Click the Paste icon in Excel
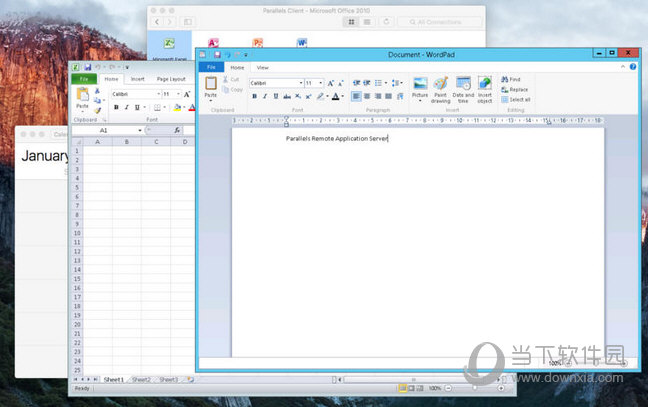The width and height of the screenshot is (648, 407). [82, 95]
